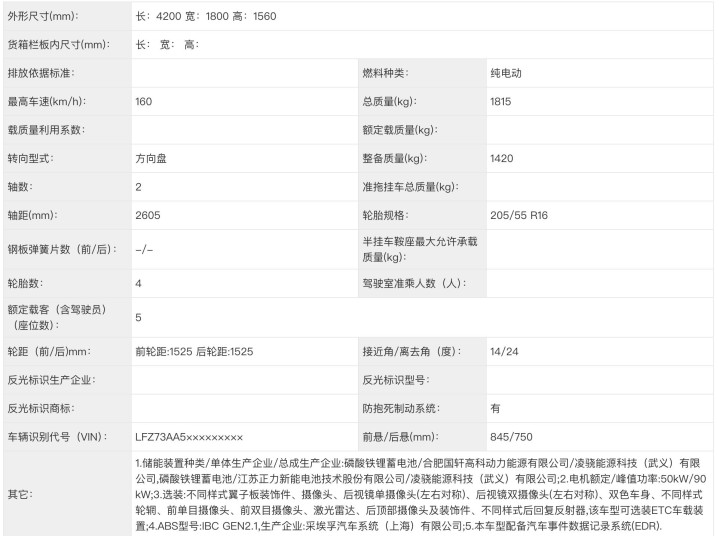This screenshot has height=536, width=719.
Task: Click the 反光标识商标 label
Action: (x=41, y=409)
